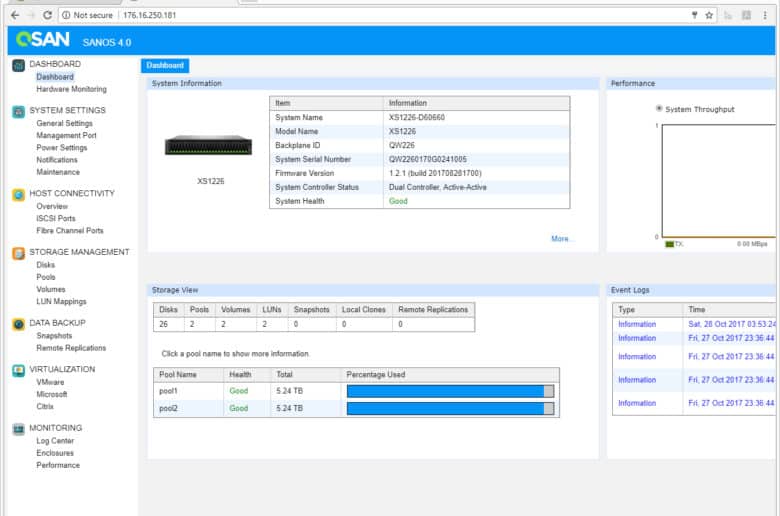Click the Disks count 26 cell
Screen dimensions: 780x516
pyautogui.click(x=168, y=324)
